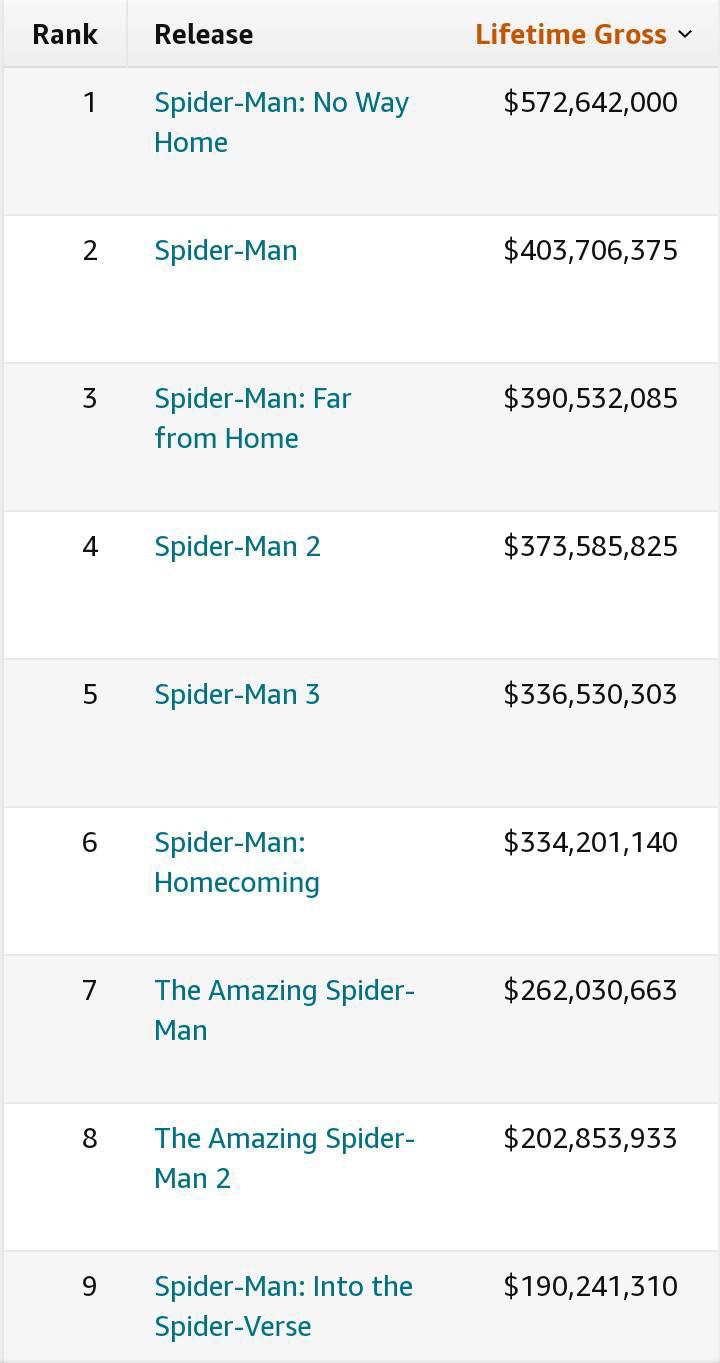This screenshot has height=1363, width=720.
Task: Open Spider-Man: No Way Home link
Action: [x=281, y=122]
